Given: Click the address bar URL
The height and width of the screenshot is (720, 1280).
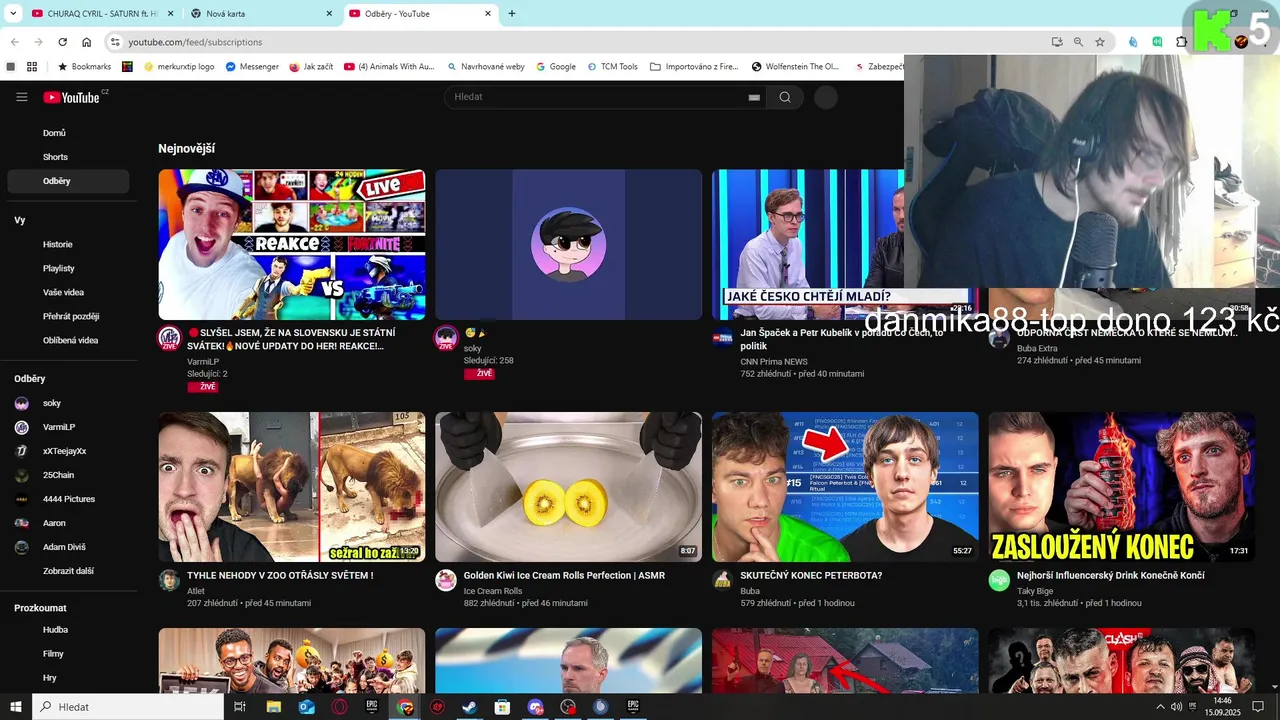Looking at the screenshot, I should 195,42.
